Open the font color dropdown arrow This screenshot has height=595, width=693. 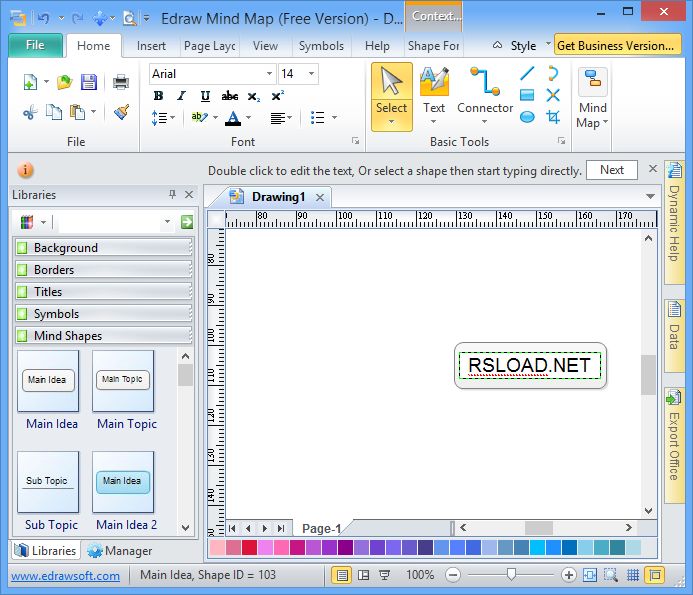coord(248,118)
